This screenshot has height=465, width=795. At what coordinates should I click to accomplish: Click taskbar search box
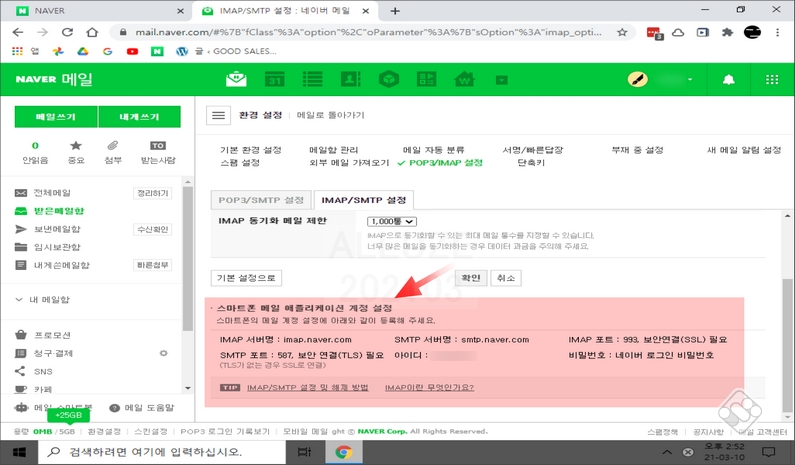coord(161,452)
